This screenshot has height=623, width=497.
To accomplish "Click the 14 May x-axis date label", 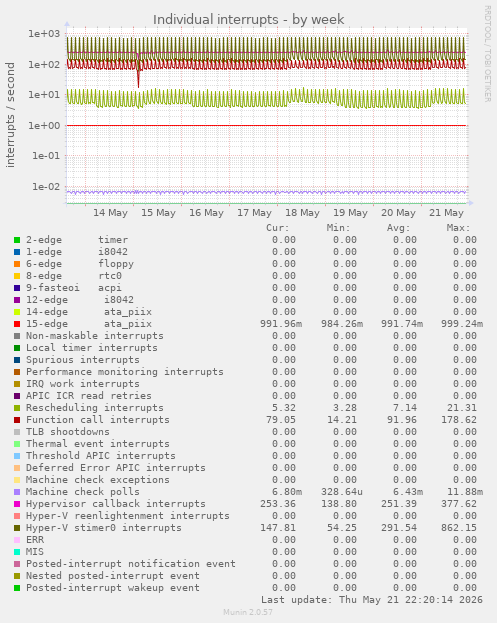I will pos(110,213).
